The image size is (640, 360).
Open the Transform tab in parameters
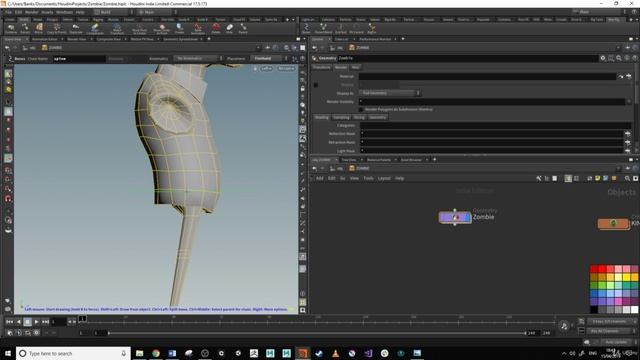pos(322,67)
